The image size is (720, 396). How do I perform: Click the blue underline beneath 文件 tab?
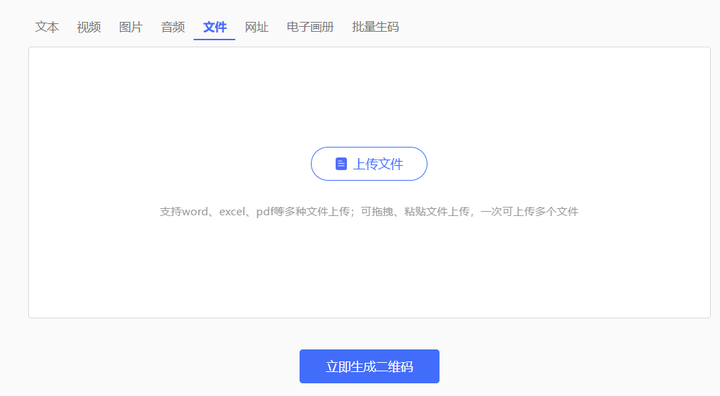(x=214, y=40)
